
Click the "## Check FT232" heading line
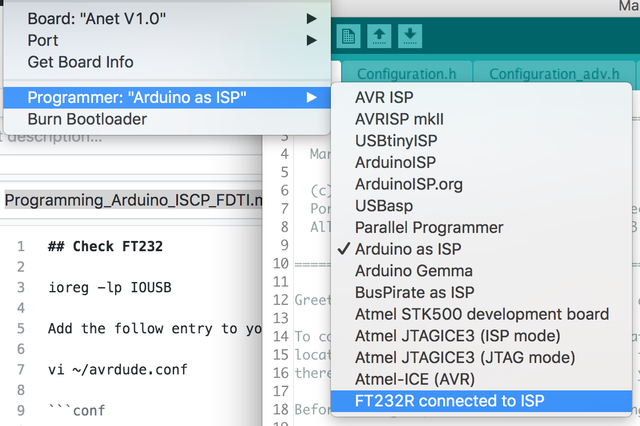click(105, 246)
